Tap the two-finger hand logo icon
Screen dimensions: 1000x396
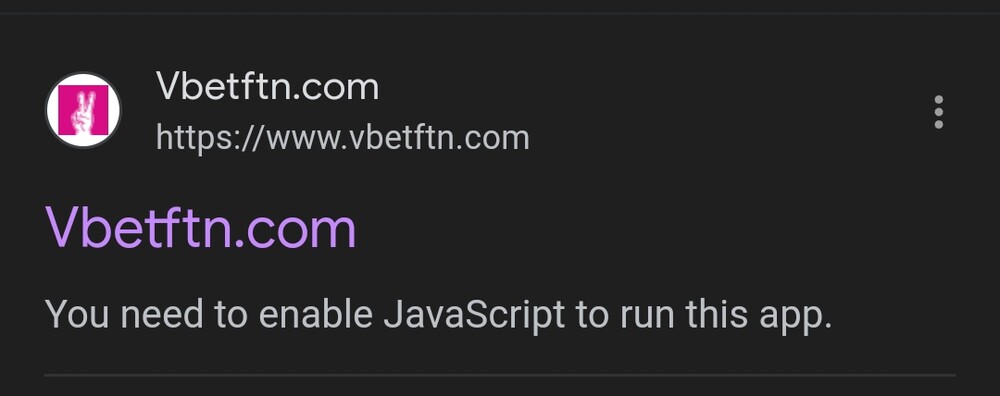pos(84,112)
